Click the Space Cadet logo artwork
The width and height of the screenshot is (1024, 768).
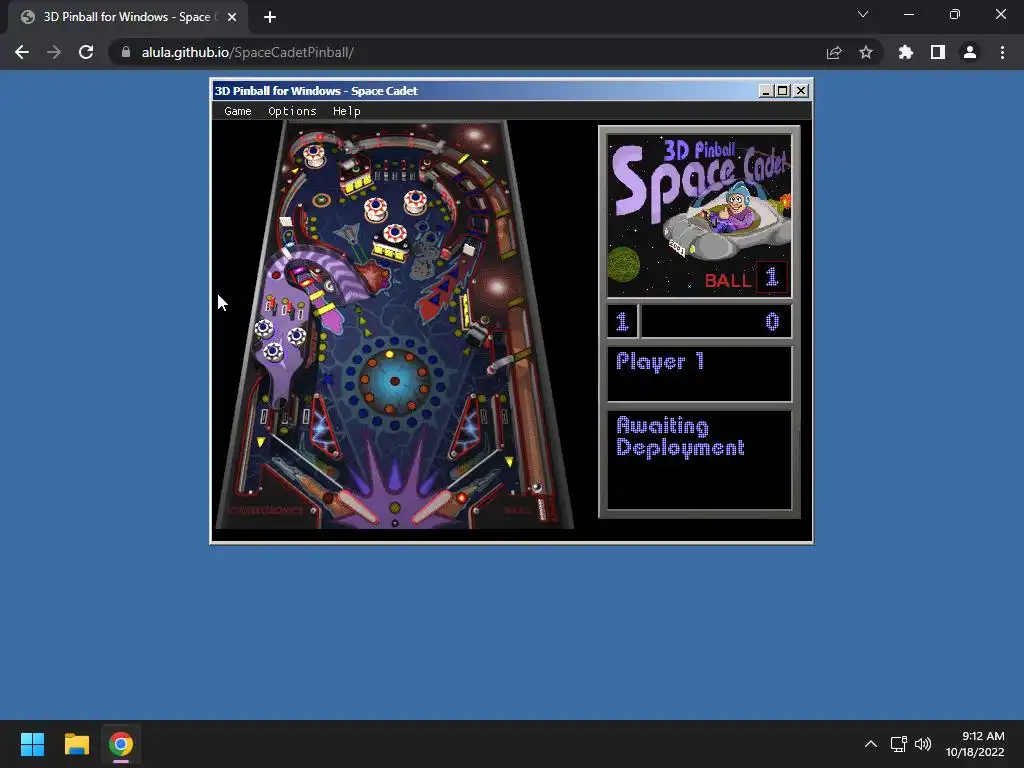tap(699, 216)
